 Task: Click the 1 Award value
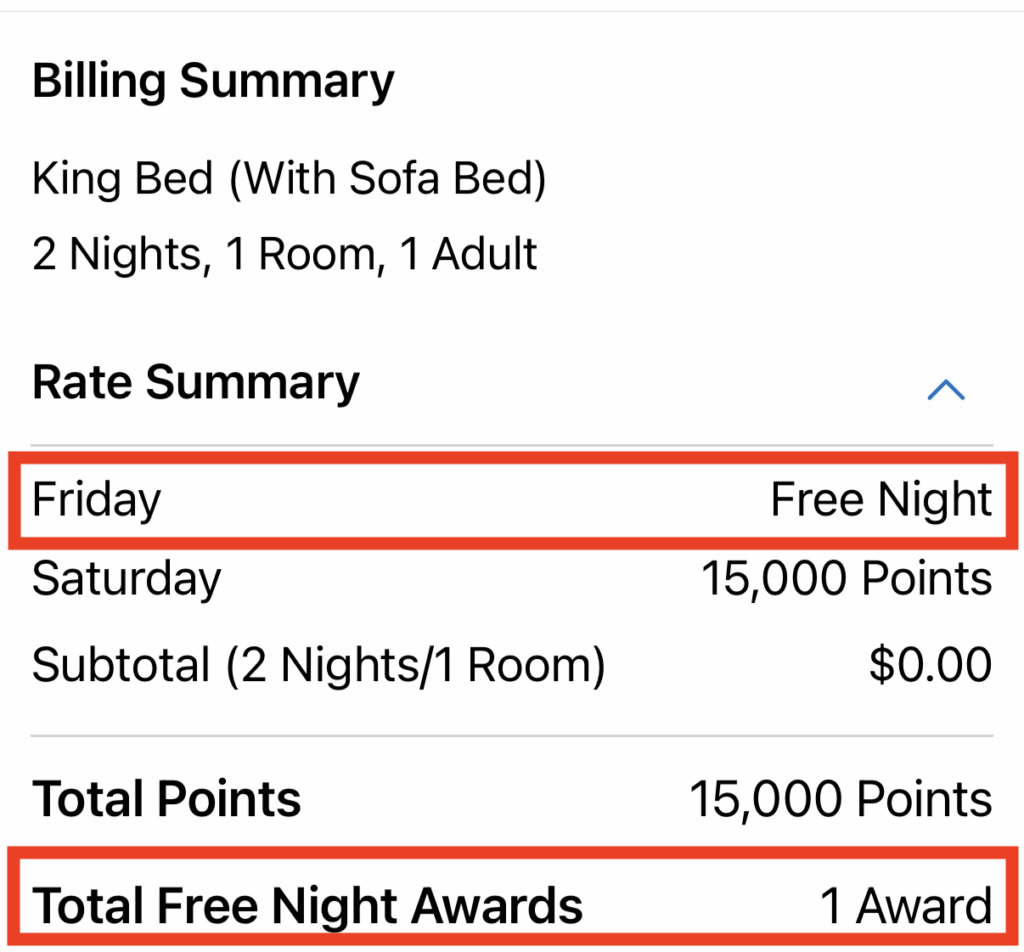coord(906,906)
